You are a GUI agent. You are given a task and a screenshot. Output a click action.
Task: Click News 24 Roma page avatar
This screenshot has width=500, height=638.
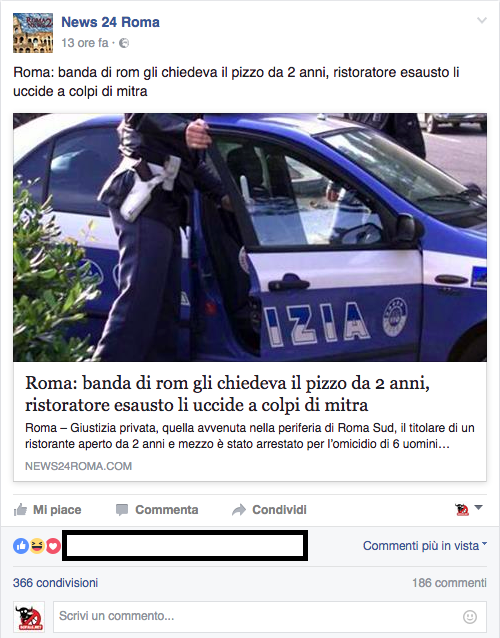(x=33, y=33)
